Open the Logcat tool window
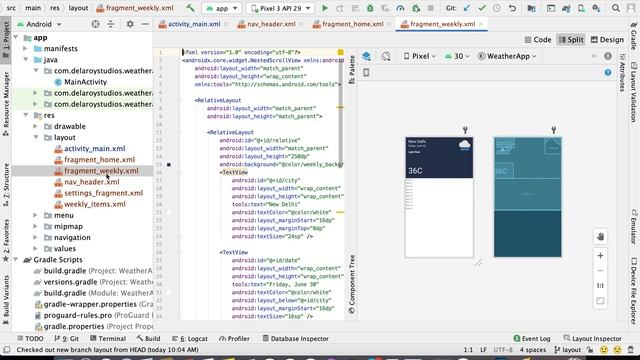This screenshot has height=360, width=640. [x=190, y=338]
